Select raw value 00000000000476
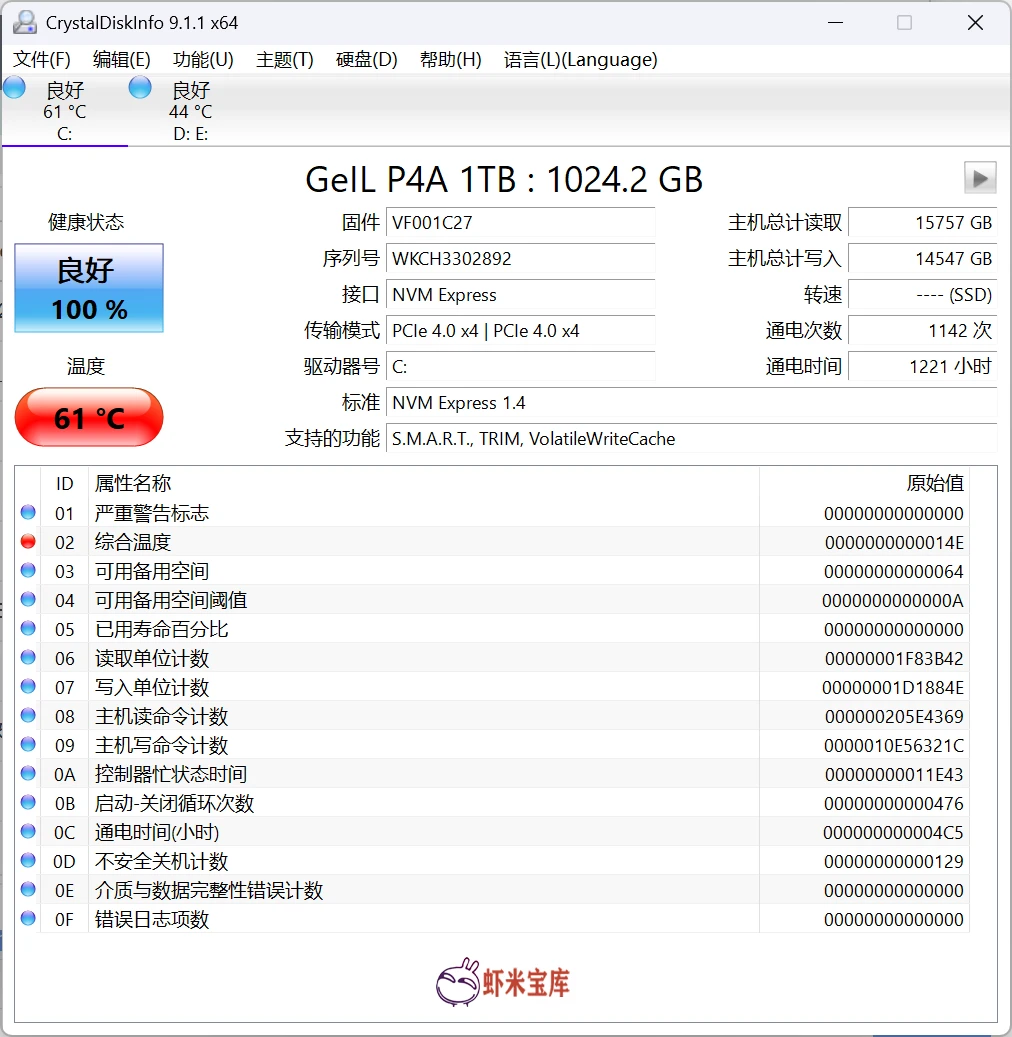The height and width of the screenshot is (1037, 1012). (x=894, y=804)
